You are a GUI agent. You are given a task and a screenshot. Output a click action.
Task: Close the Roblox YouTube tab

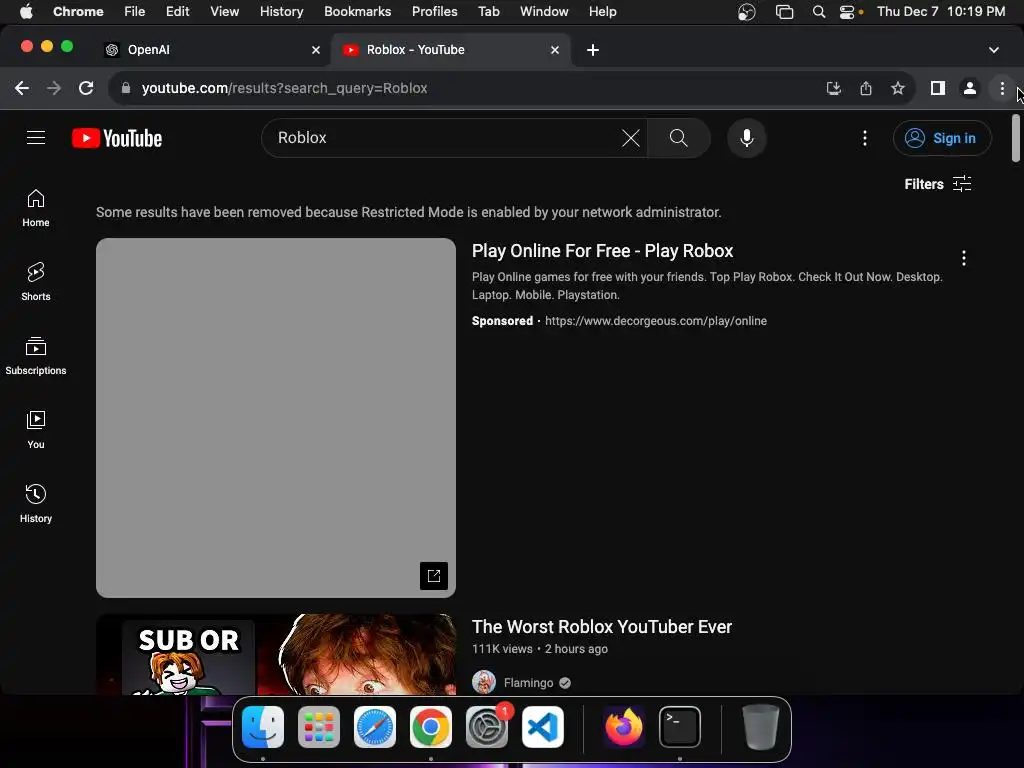554,50
